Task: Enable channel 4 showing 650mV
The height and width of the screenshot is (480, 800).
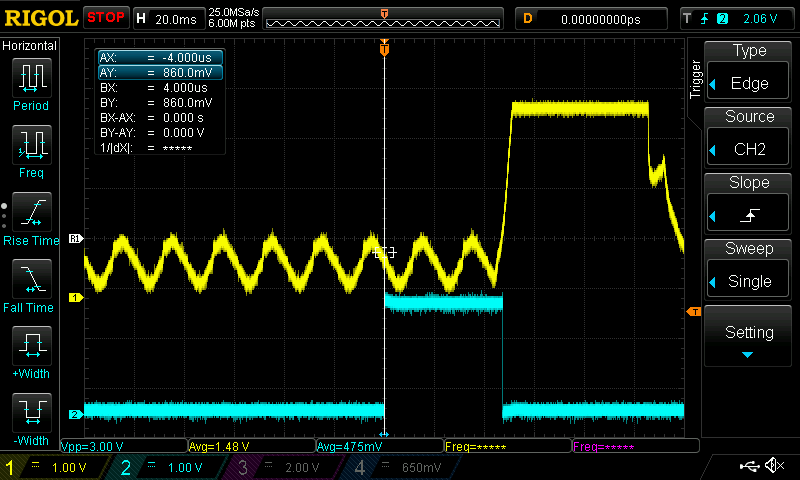Action: pos(401,467)
